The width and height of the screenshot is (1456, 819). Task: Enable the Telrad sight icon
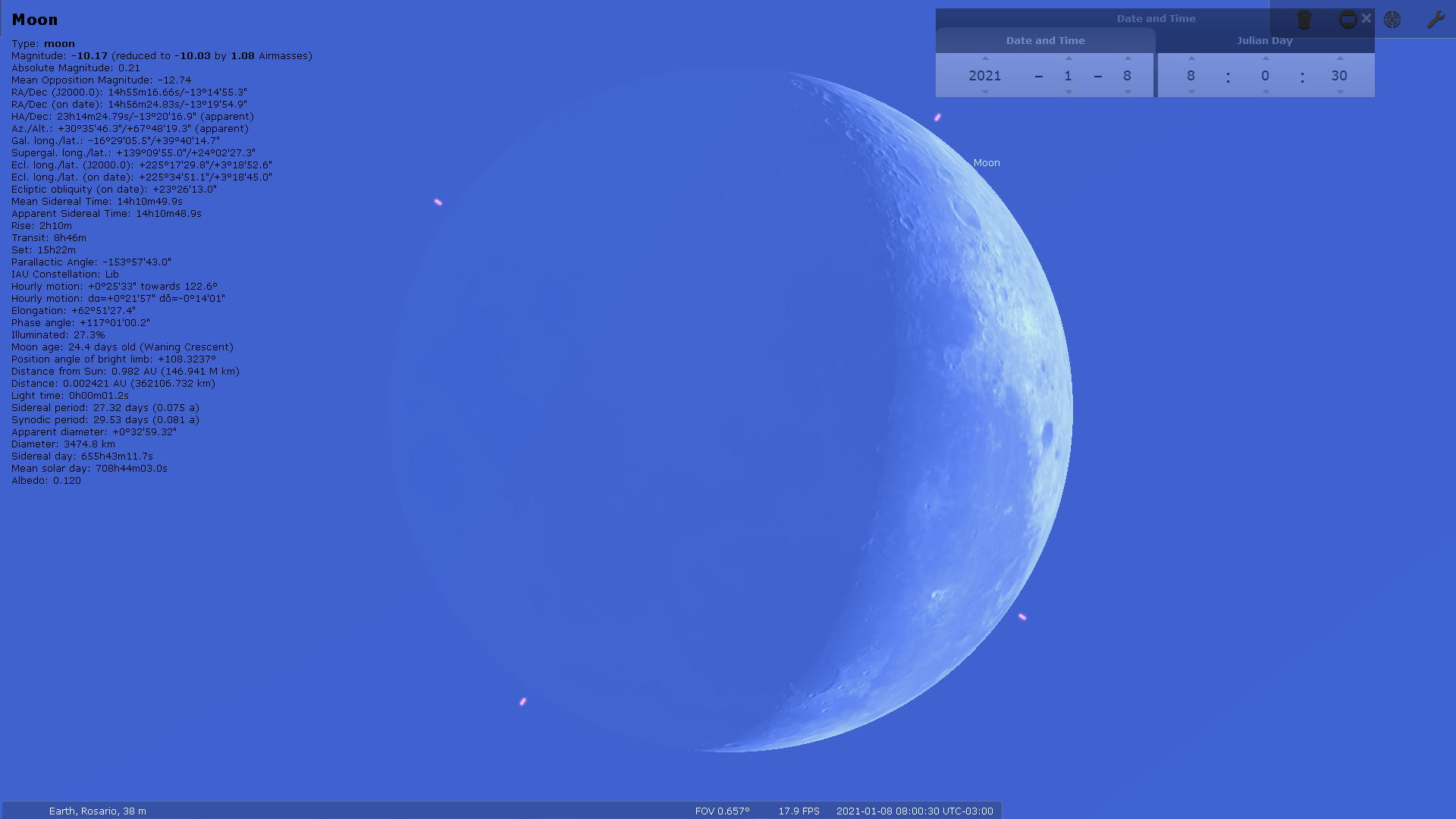tap(1392, 20)
